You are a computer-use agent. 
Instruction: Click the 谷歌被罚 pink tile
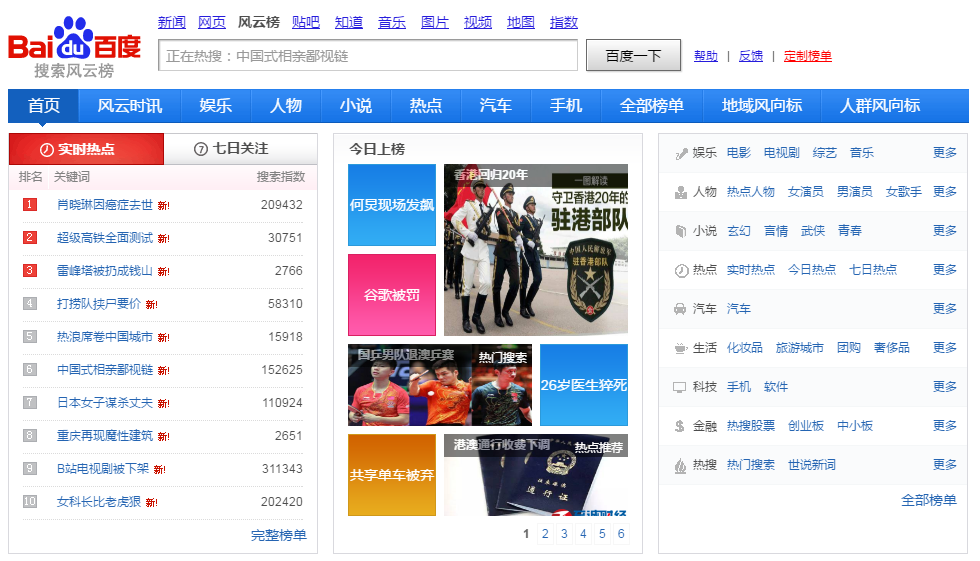tap(392, 295)
